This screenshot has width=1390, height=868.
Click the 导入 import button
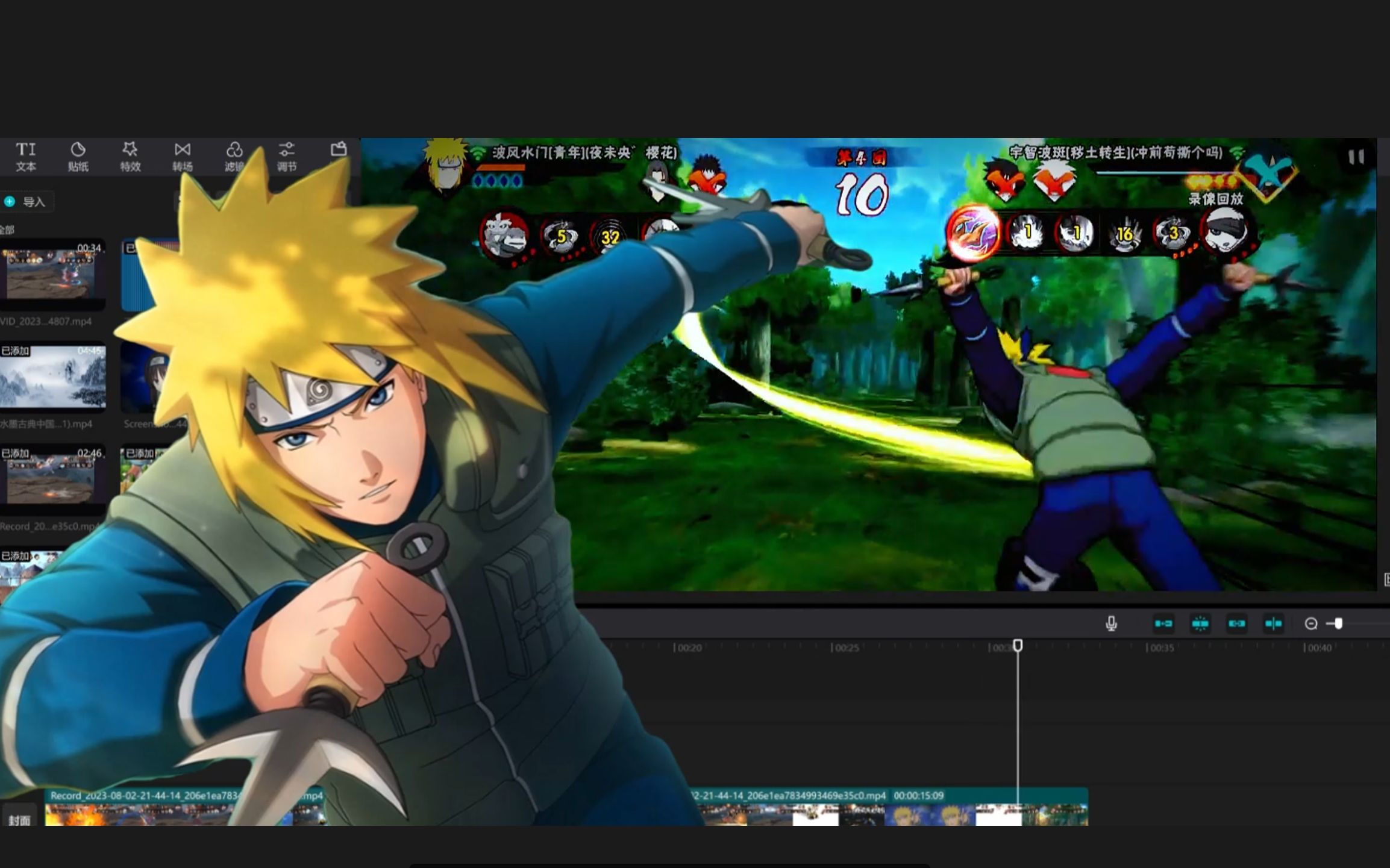[x=27, y=202]
